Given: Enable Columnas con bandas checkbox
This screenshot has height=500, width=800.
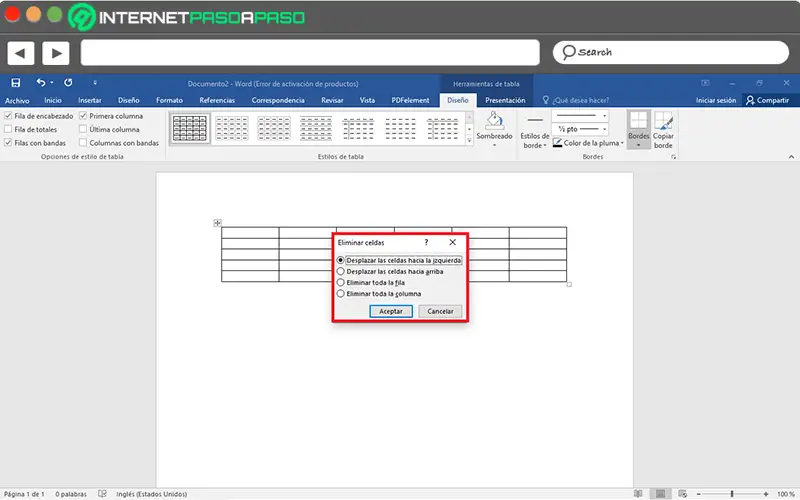Looking at the screenshot, I should 83,143.
